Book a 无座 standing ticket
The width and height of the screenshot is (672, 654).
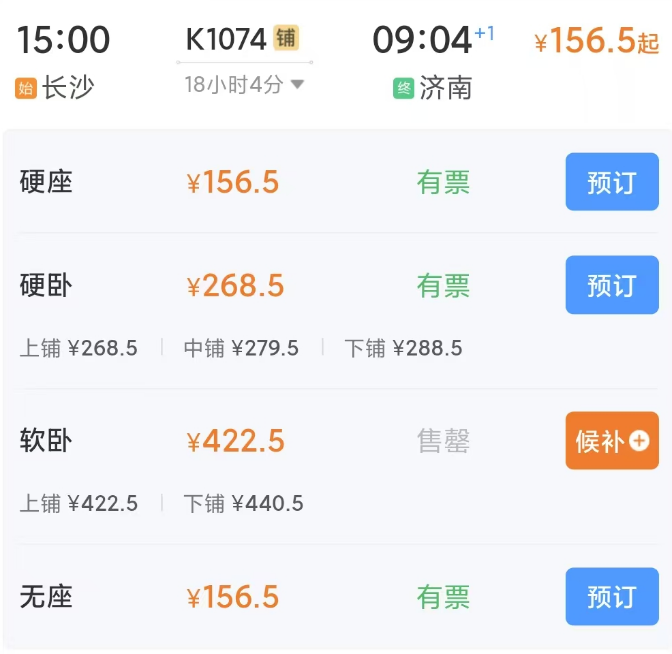tap(611, 597)
